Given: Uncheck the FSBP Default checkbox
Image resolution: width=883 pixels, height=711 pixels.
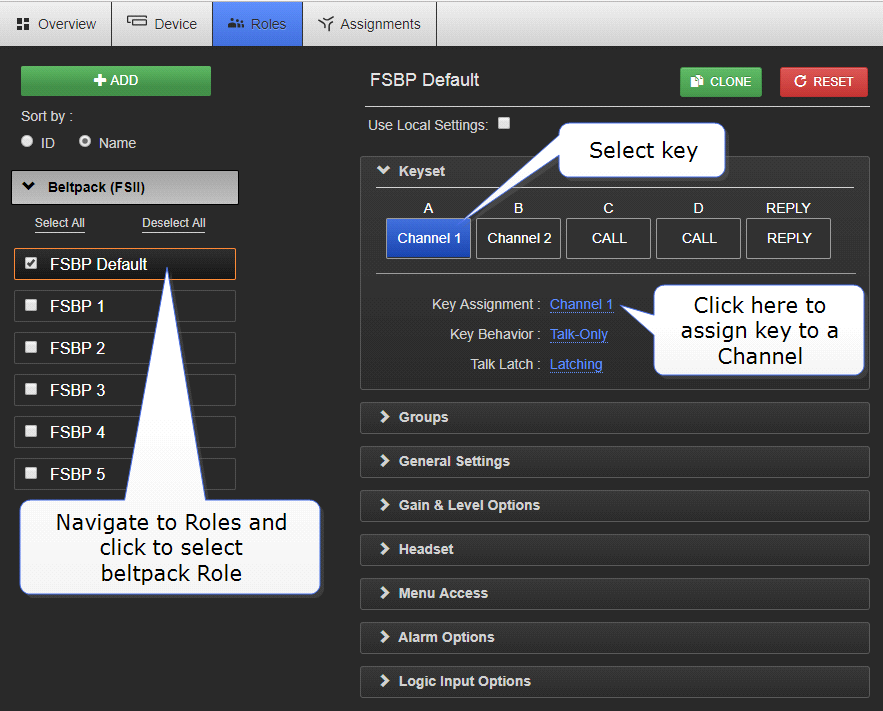Looking at the screenshot, I should (x=31, y=264).
